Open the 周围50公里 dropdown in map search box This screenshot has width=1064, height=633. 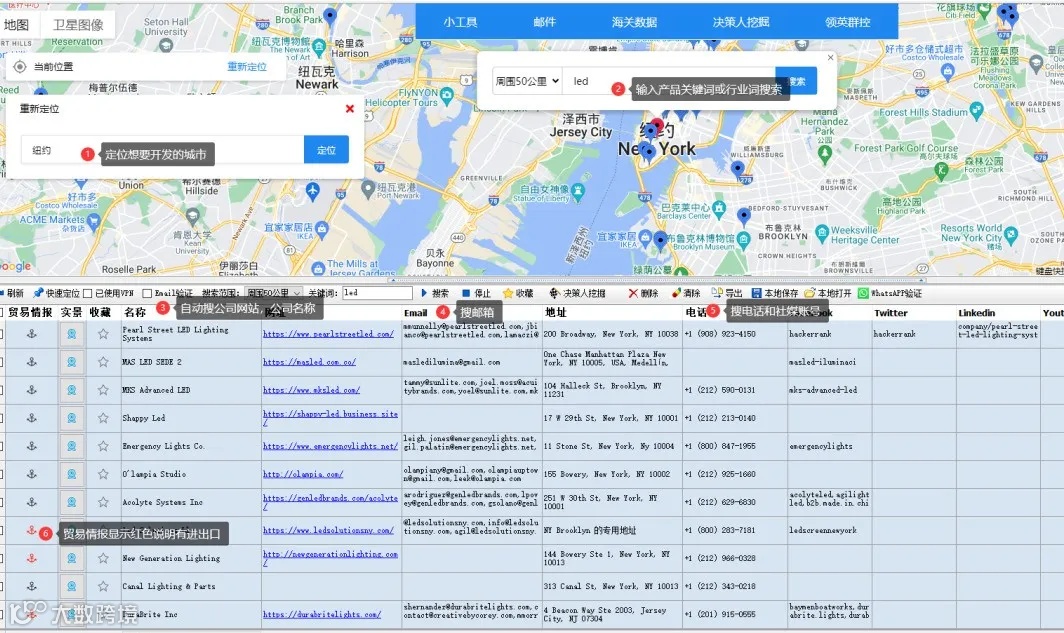point(527,81)
